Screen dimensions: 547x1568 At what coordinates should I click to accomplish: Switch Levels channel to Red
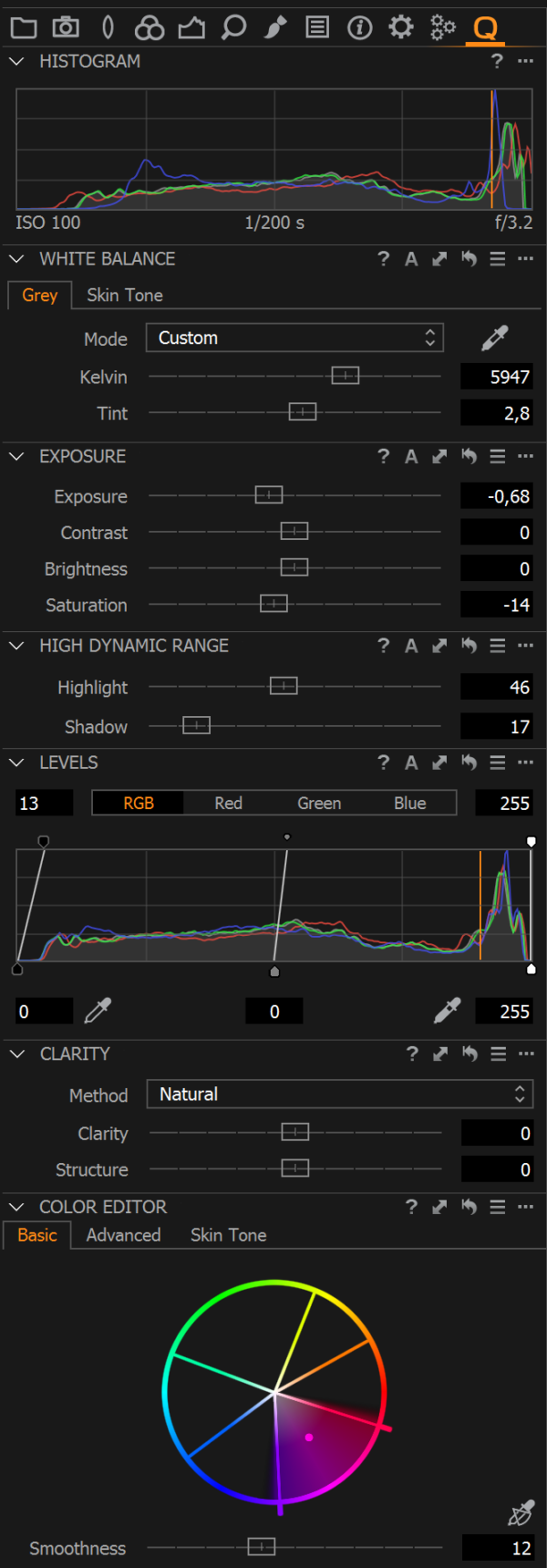(228, 803)
